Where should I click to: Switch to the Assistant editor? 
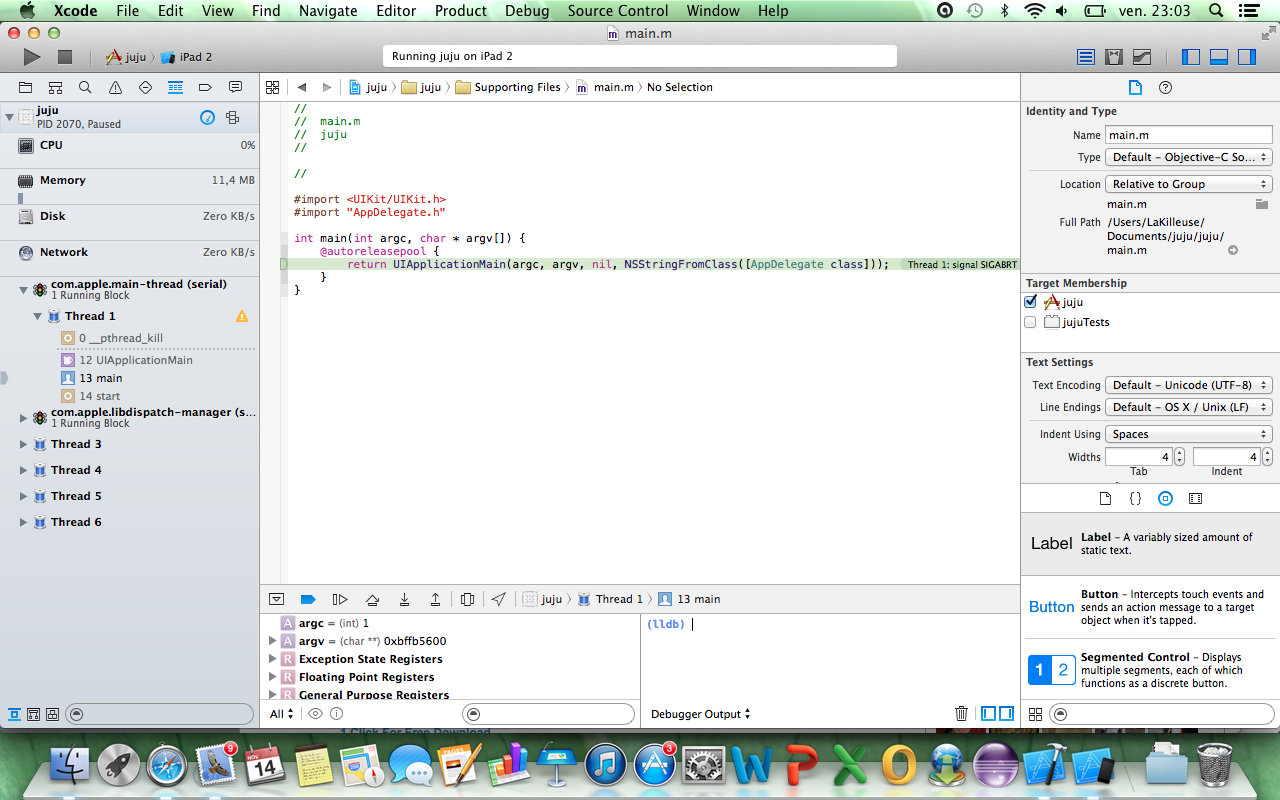pyautogui.click(x=1113, y=57)
